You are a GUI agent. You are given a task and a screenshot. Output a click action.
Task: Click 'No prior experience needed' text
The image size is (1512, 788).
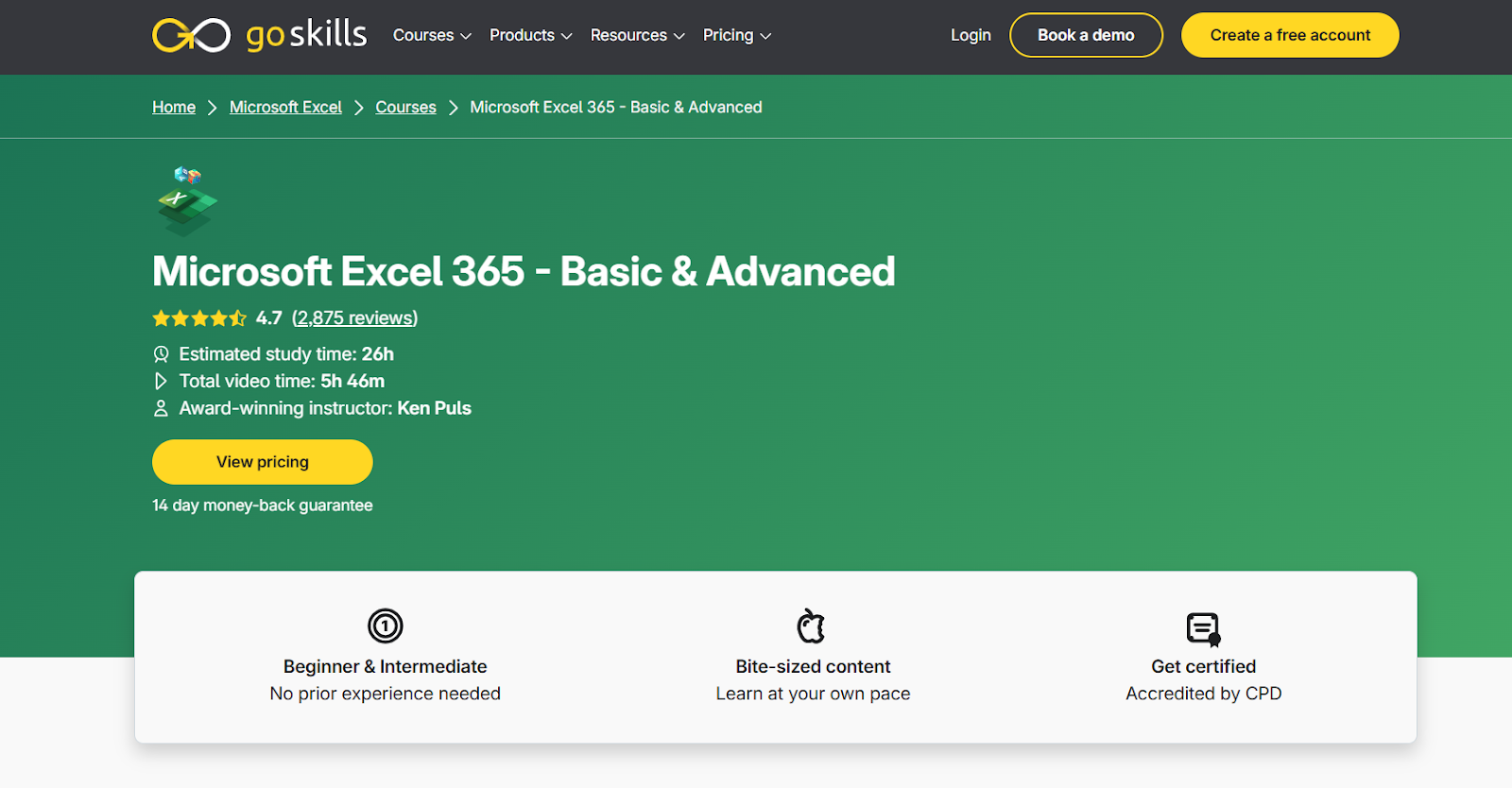[386, 694]
